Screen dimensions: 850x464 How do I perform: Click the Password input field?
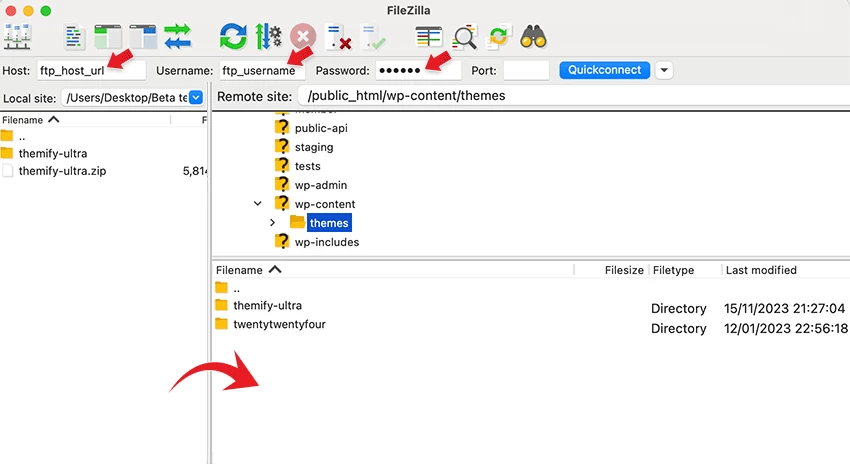pos(418,70)
